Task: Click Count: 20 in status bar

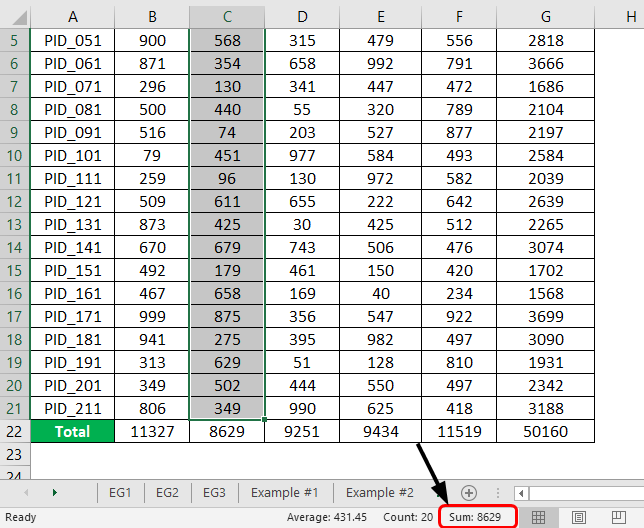Action: pos(408,517)
